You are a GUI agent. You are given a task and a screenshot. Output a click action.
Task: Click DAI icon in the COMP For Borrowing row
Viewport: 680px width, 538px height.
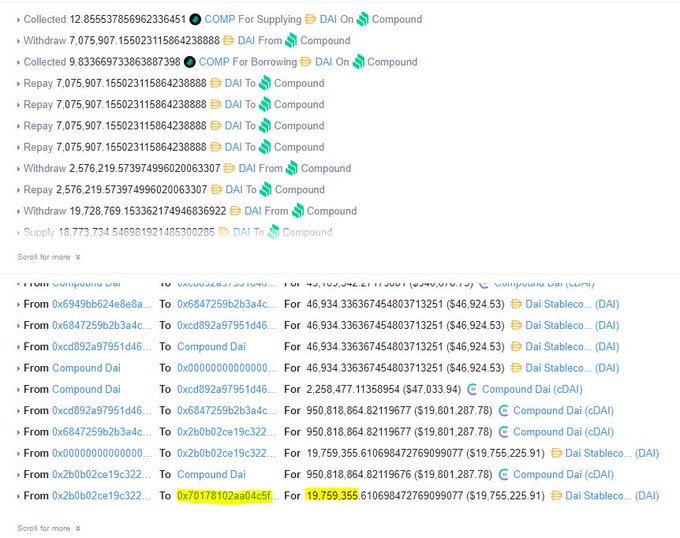tap(305, 62)
